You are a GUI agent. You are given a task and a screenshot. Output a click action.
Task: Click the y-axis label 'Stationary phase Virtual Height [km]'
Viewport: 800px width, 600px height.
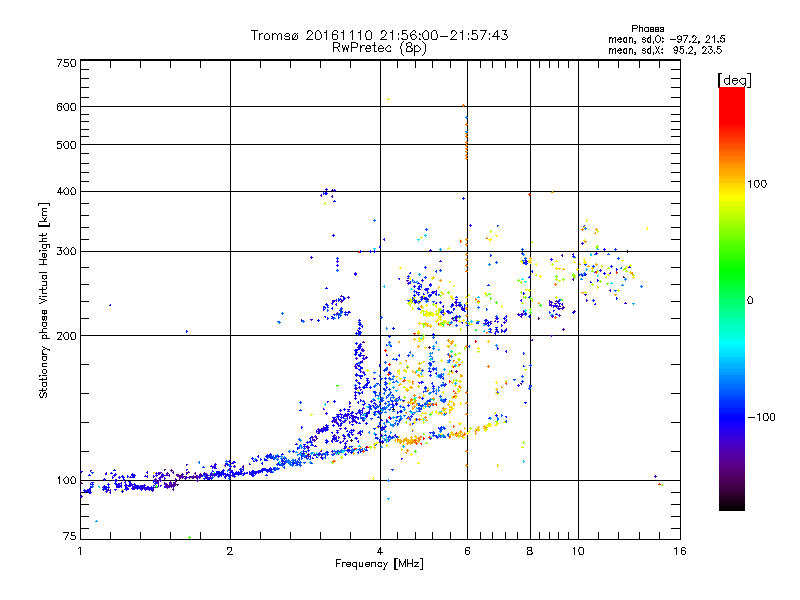[44, 301]
